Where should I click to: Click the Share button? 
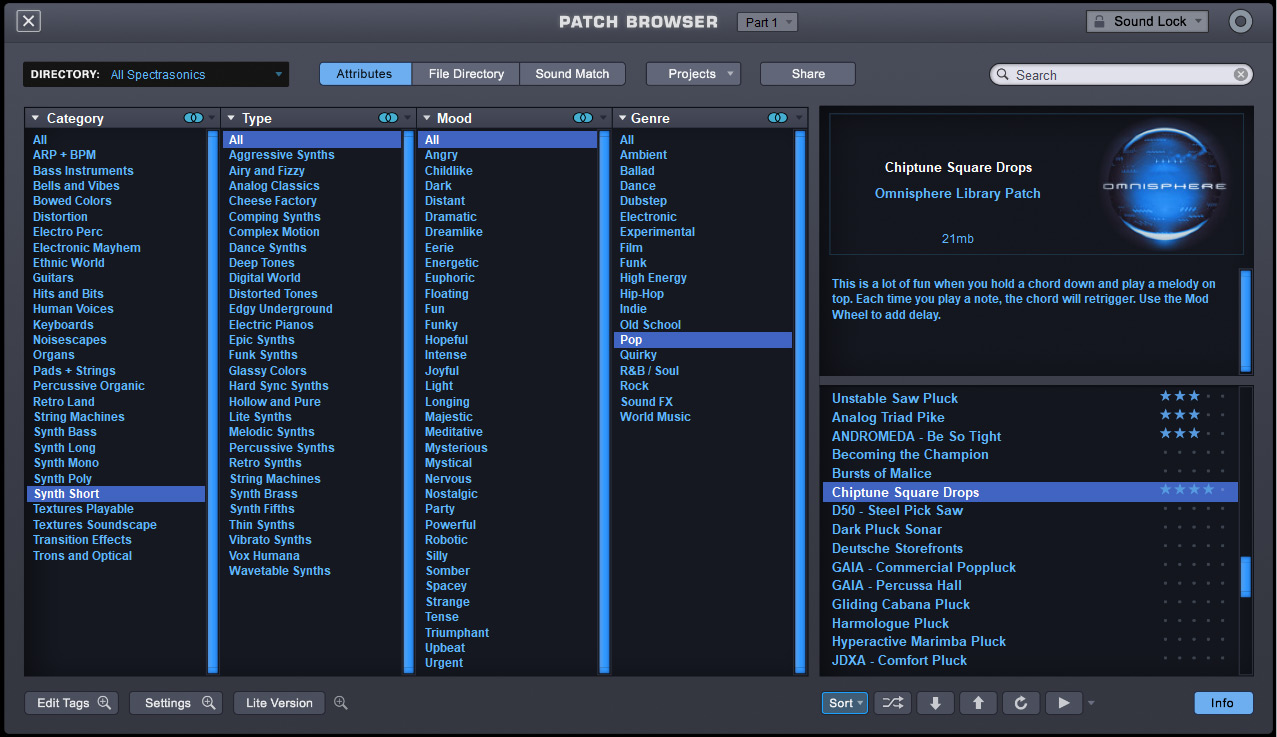[x=808, y=74]
